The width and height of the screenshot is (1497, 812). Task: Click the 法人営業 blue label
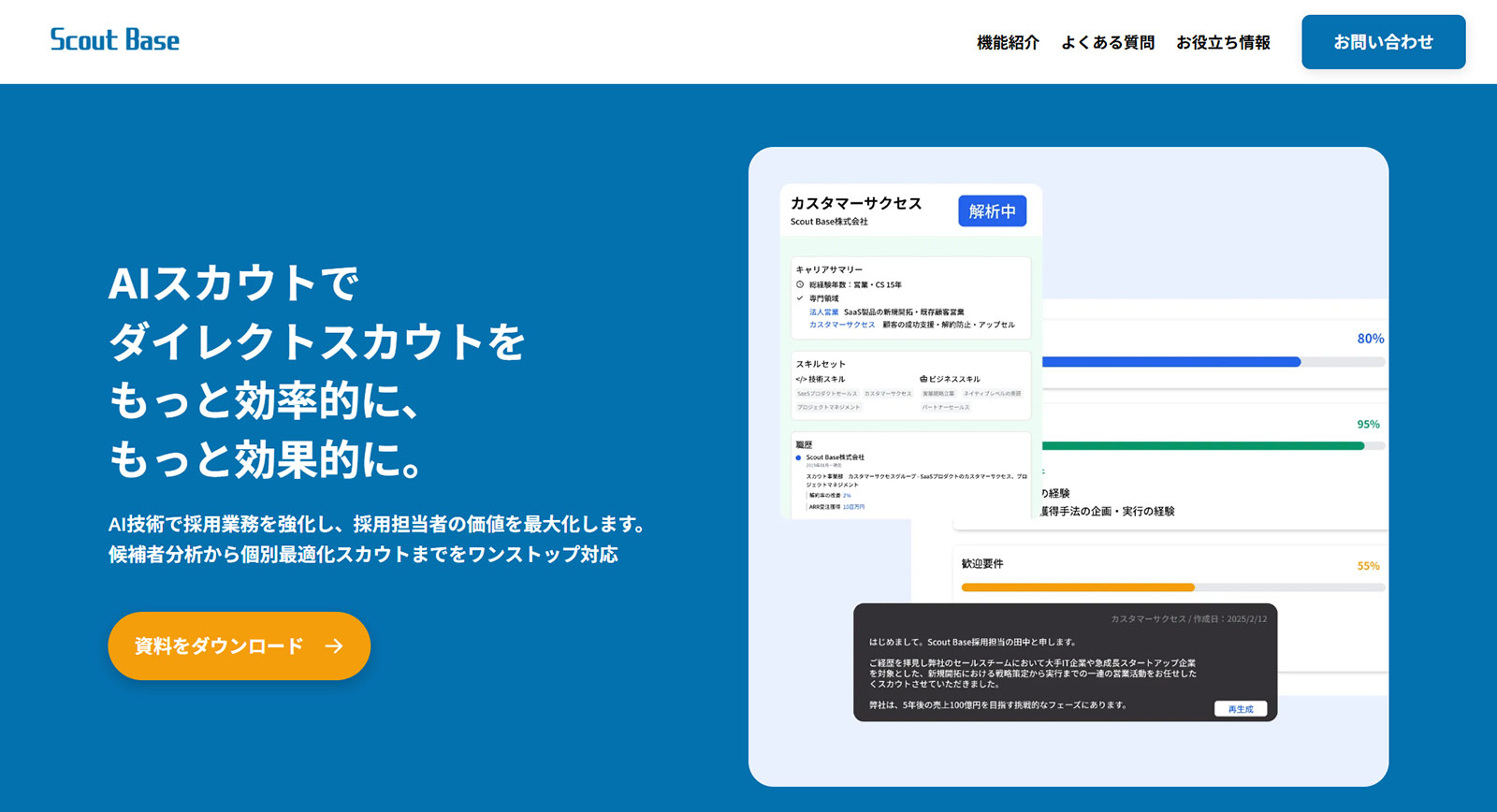(823, 312)
